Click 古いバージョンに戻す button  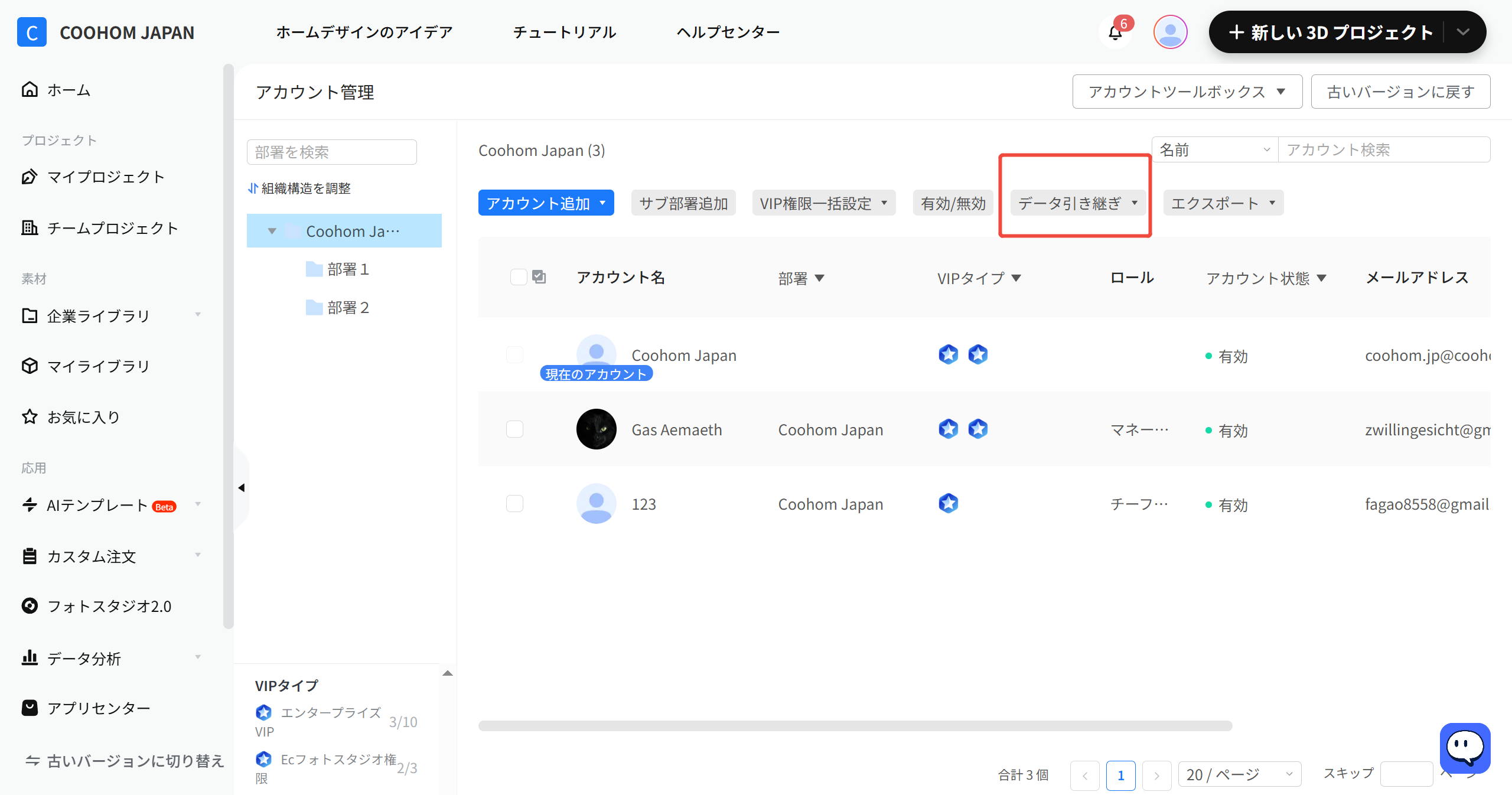click(x=1400, y=92)
